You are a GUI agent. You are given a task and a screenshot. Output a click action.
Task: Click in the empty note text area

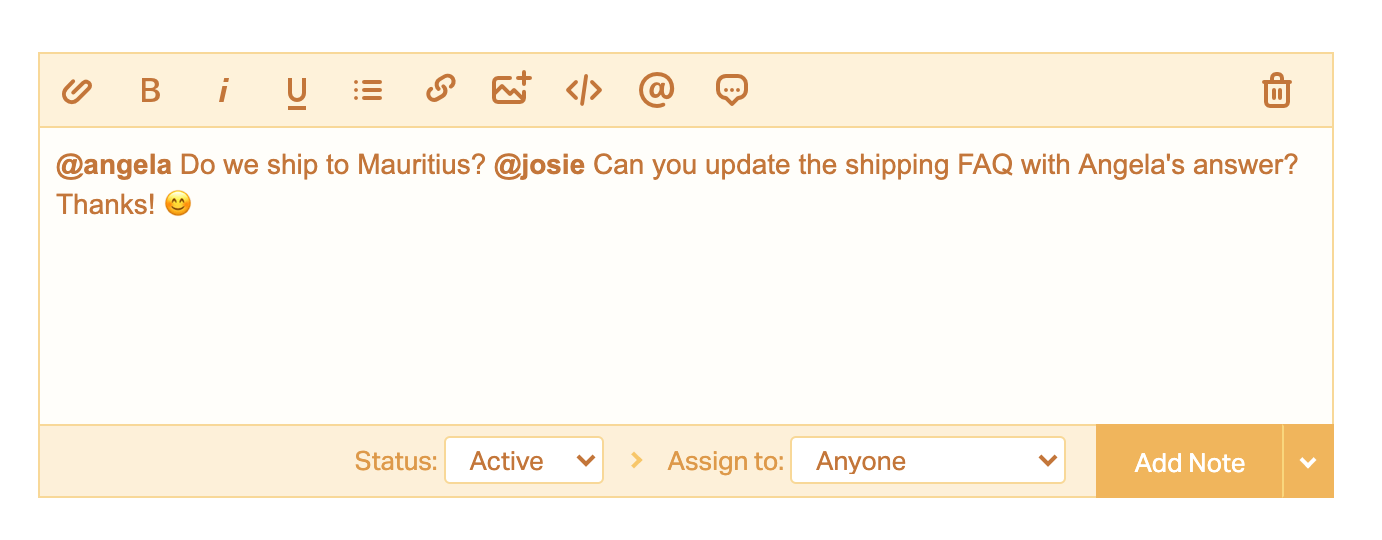686,320
